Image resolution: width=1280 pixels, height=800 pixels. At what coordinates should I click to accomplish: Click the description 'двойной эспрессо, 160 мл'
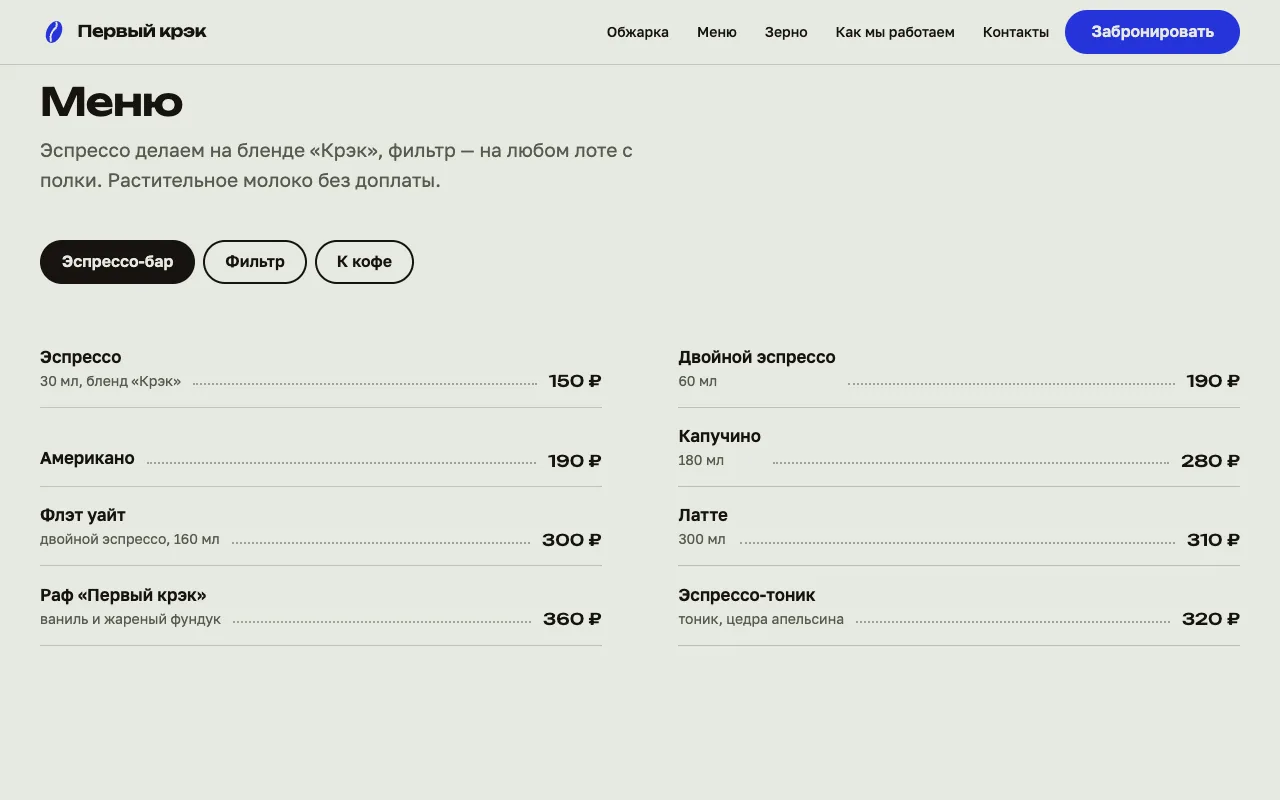coord(130,539)
